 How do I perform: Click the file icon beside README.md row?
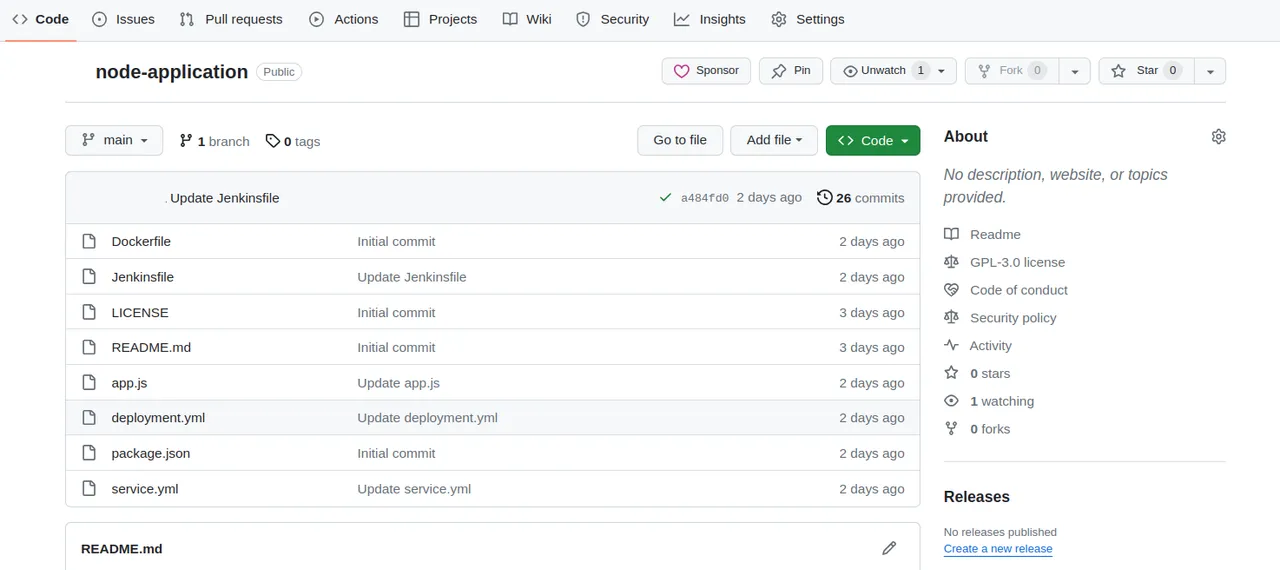click(x=90, y=347)
